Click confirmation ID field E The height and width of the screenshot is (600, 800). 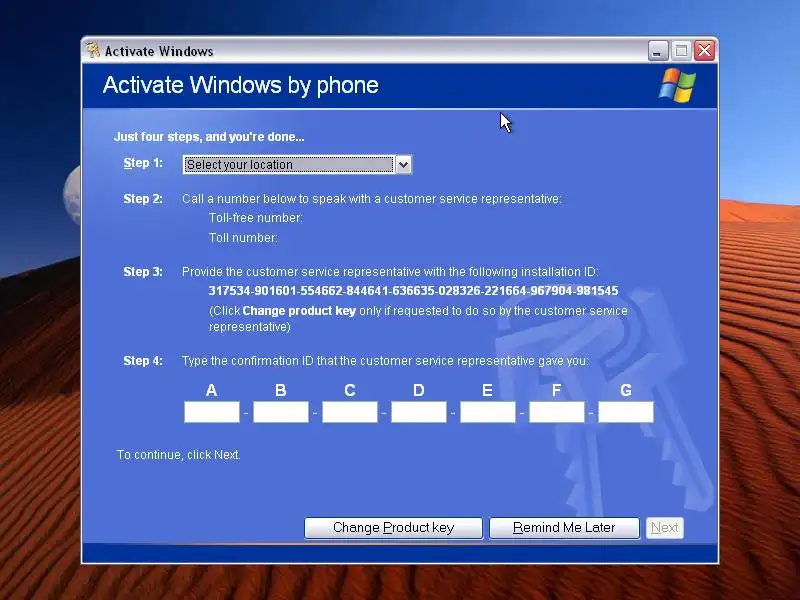(488, 412)
